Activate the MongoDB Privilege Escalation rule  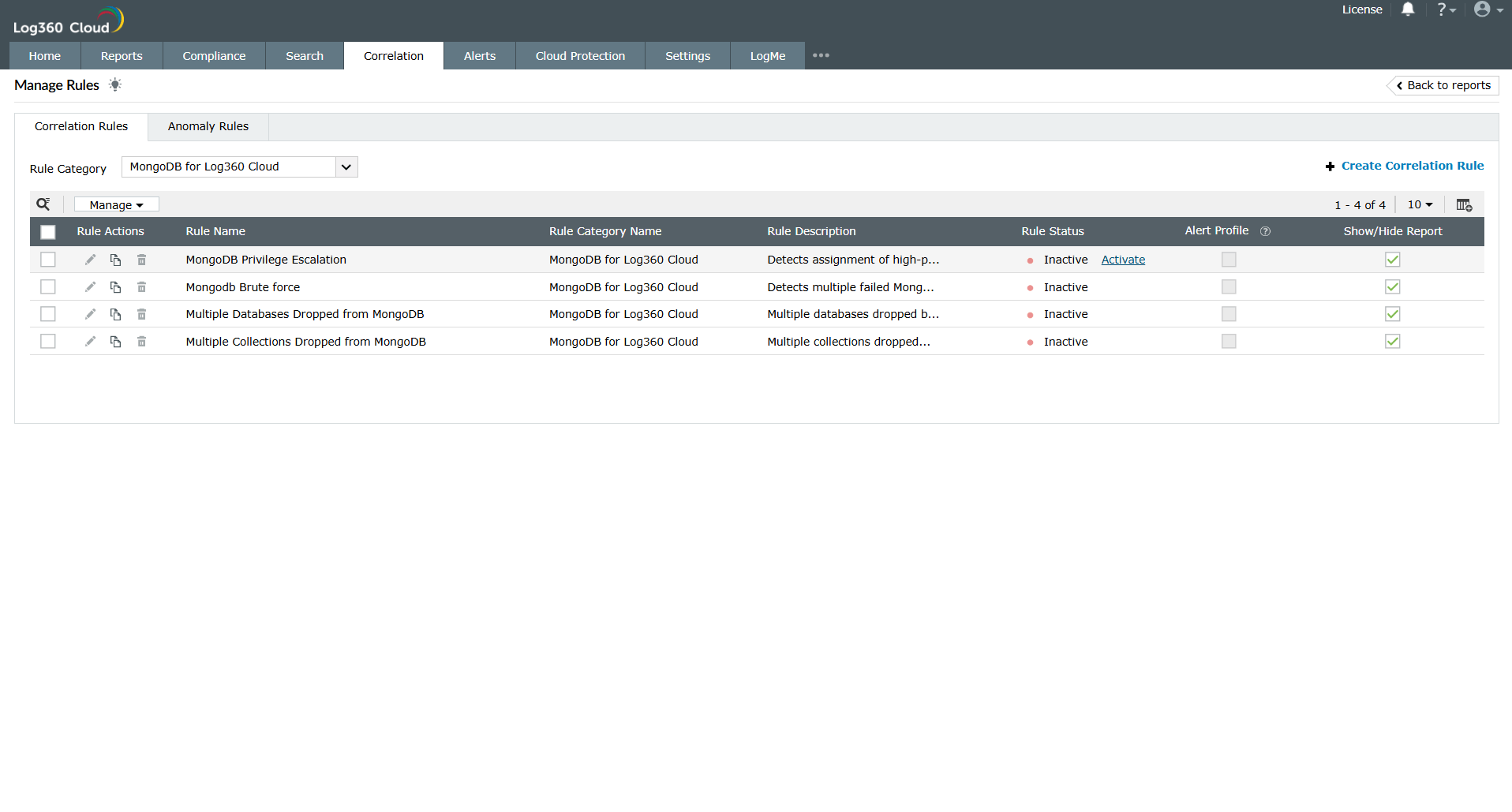click(x=1123, y=259)
